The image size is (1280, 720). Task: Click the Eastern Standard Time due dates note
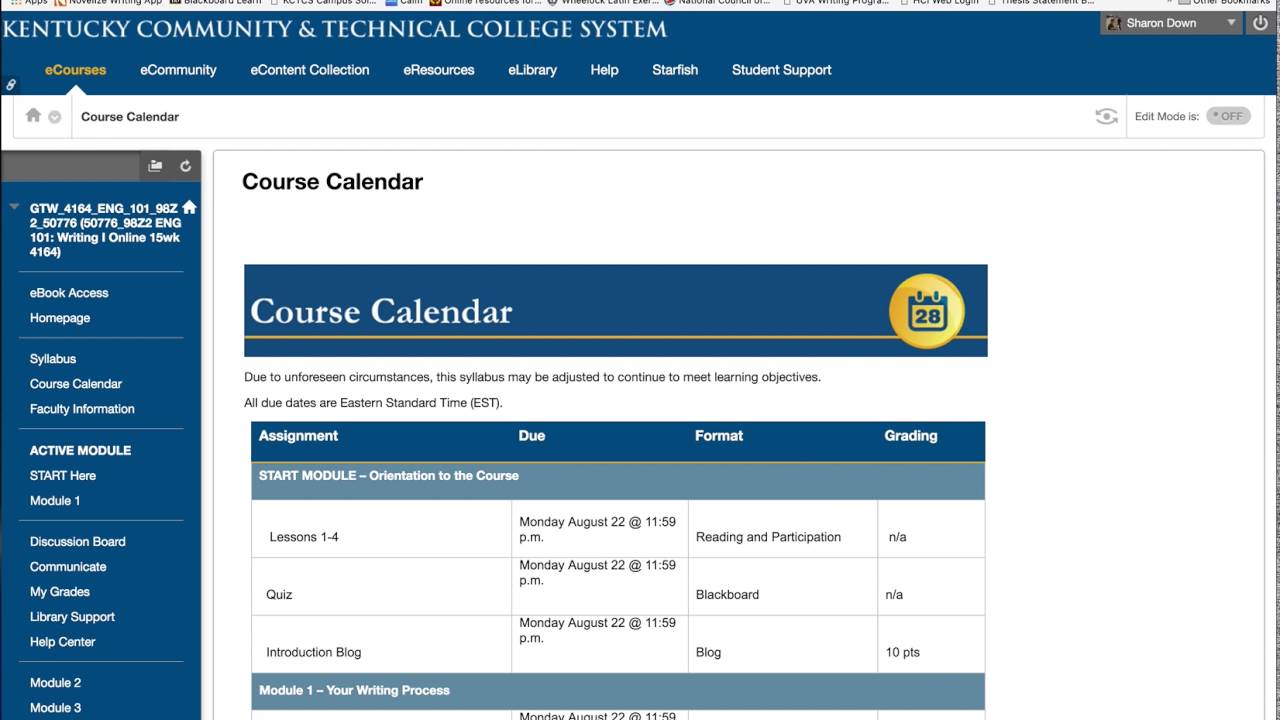(x=373, y=403)
